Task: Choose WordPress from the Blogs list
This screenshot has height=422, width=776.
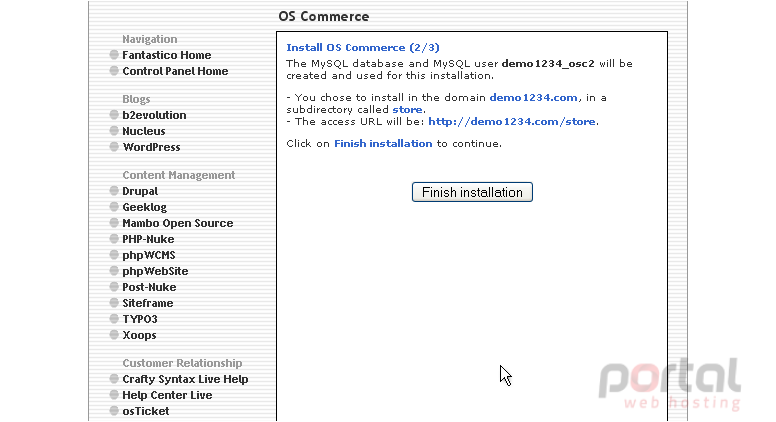Action: [151, 147]
